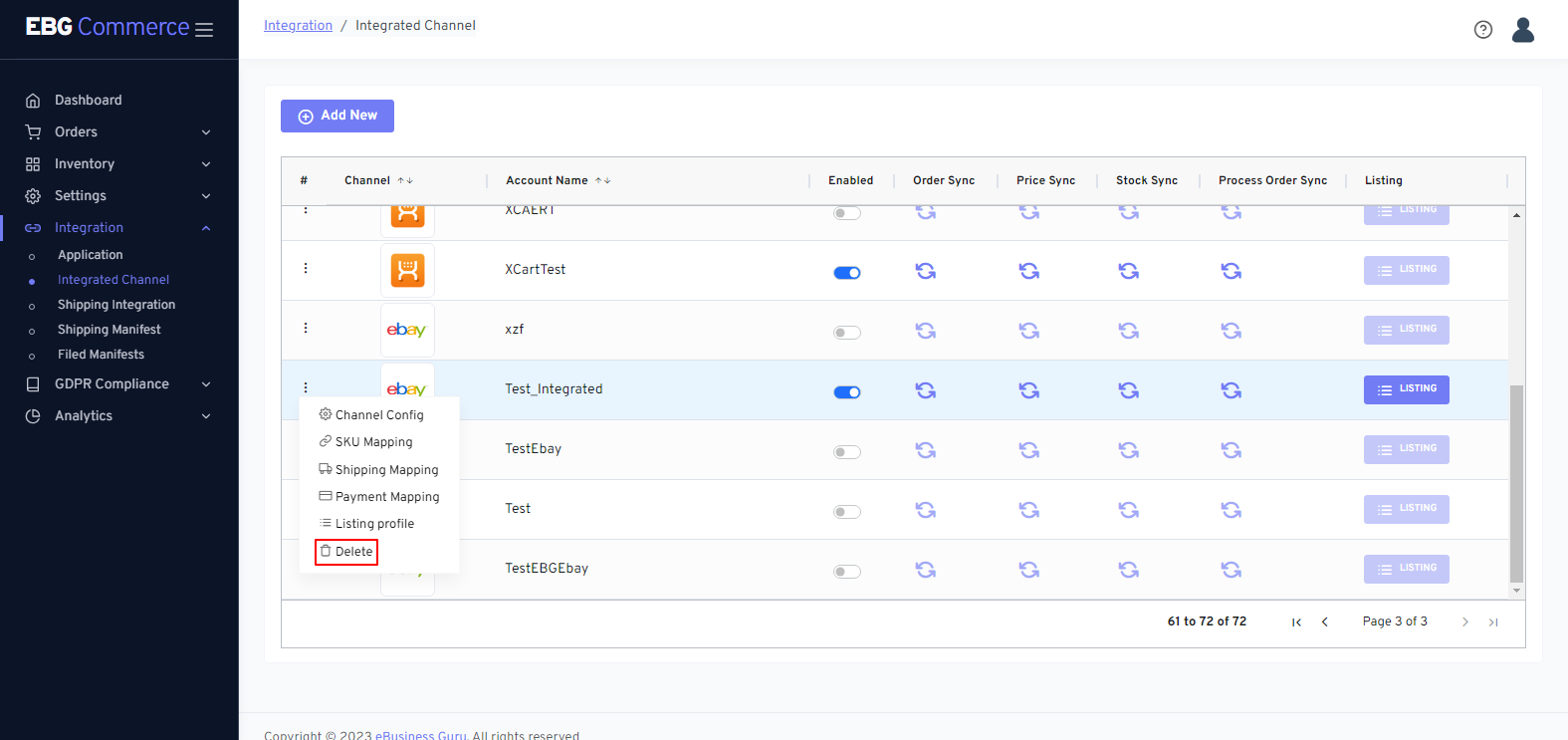Click Process Order Sync icon for Test_Integrated
The image size is (1568, 740).
click(x=1232, y=390)
